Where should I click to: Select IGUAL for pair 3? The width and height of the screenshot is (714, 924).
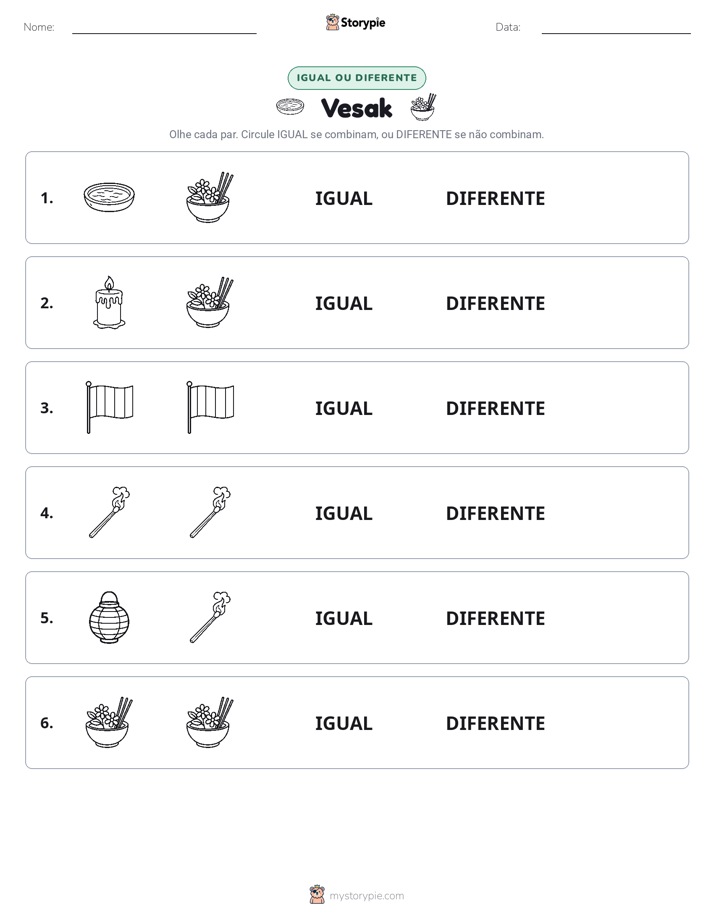click(x=343, y=408)
